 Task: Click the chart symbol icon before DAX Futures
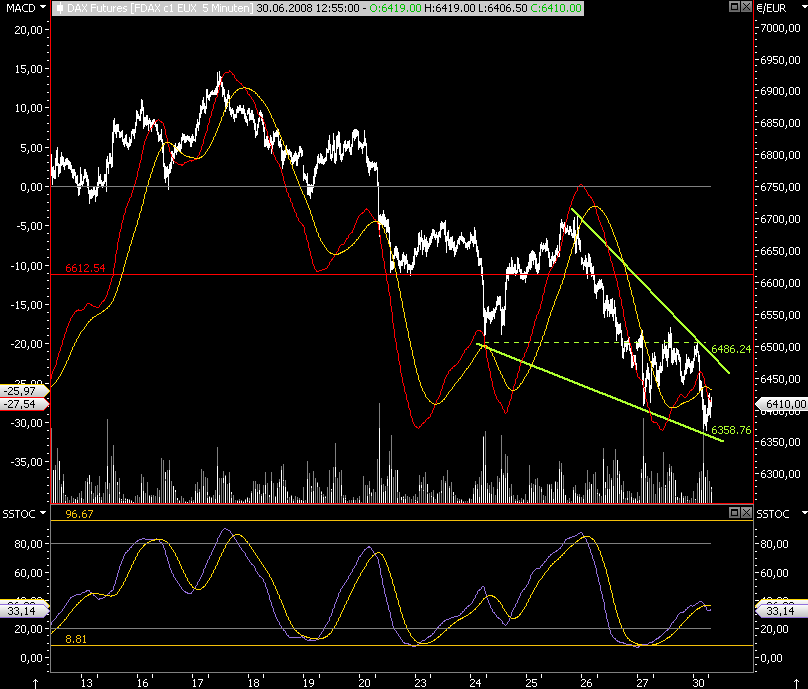[60, 8]
